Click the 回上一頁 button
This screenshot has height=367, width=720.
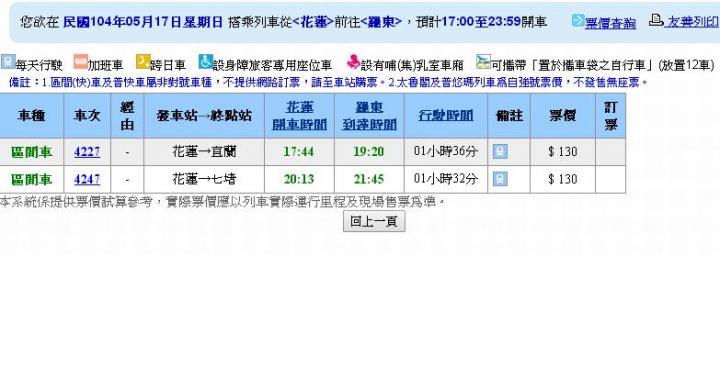[374, 221]
